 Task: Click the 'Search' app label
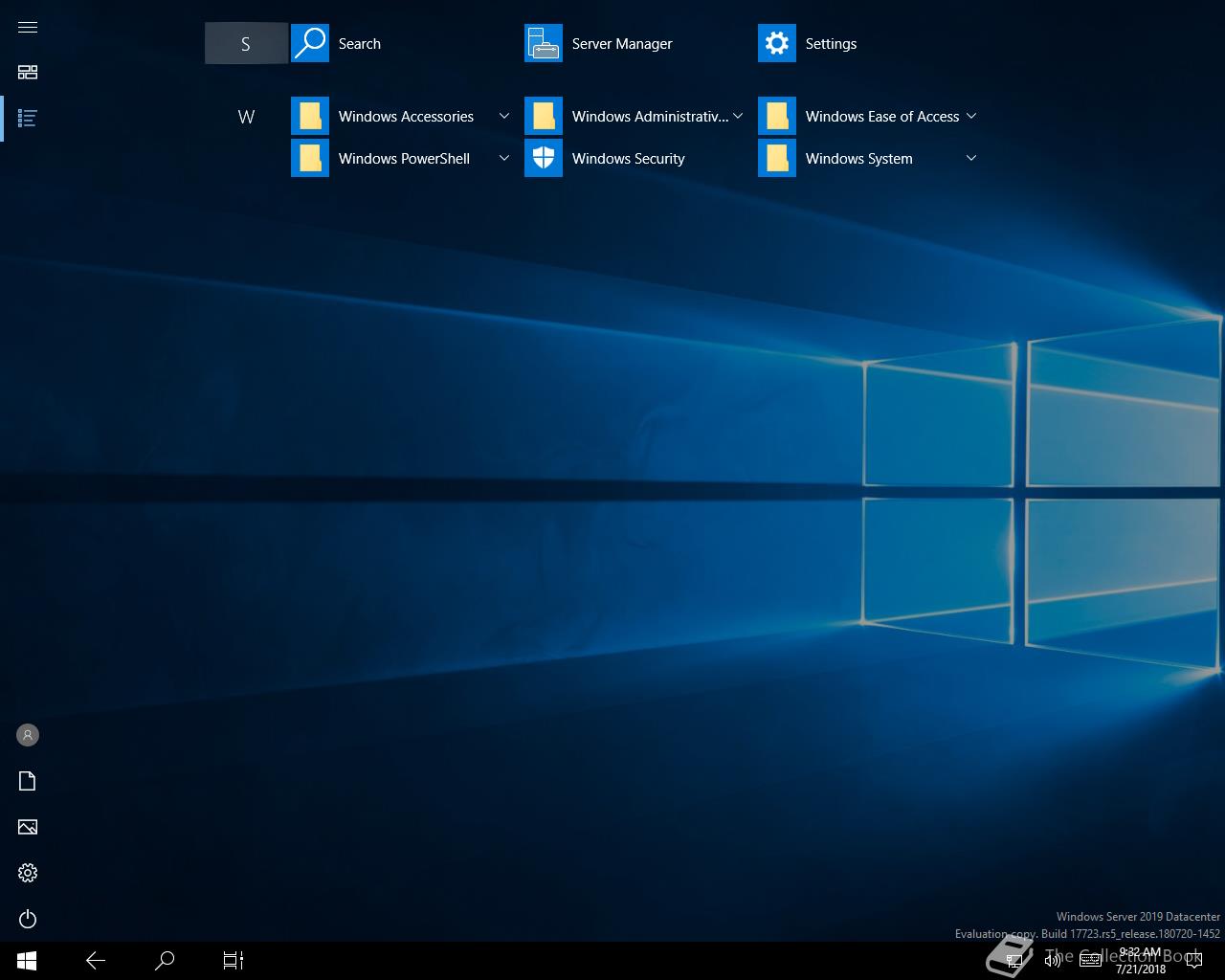pos(360,44)
